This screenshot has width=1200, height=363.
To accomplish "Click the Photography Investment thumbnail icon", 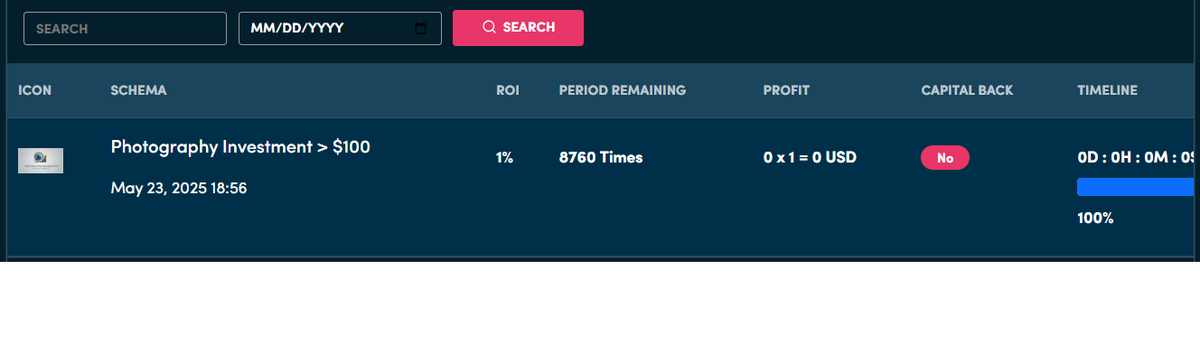I will click(x=41, y=160).
